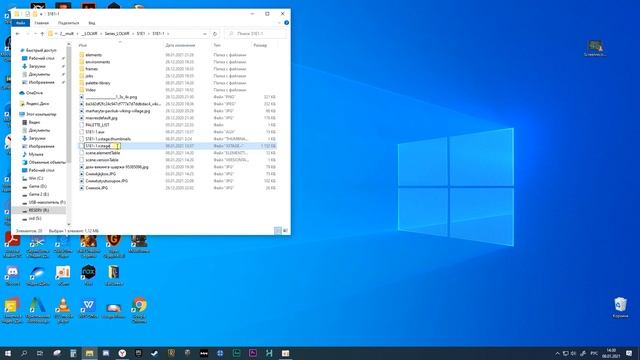Open Discord desktop shortcut

(12, 276)
